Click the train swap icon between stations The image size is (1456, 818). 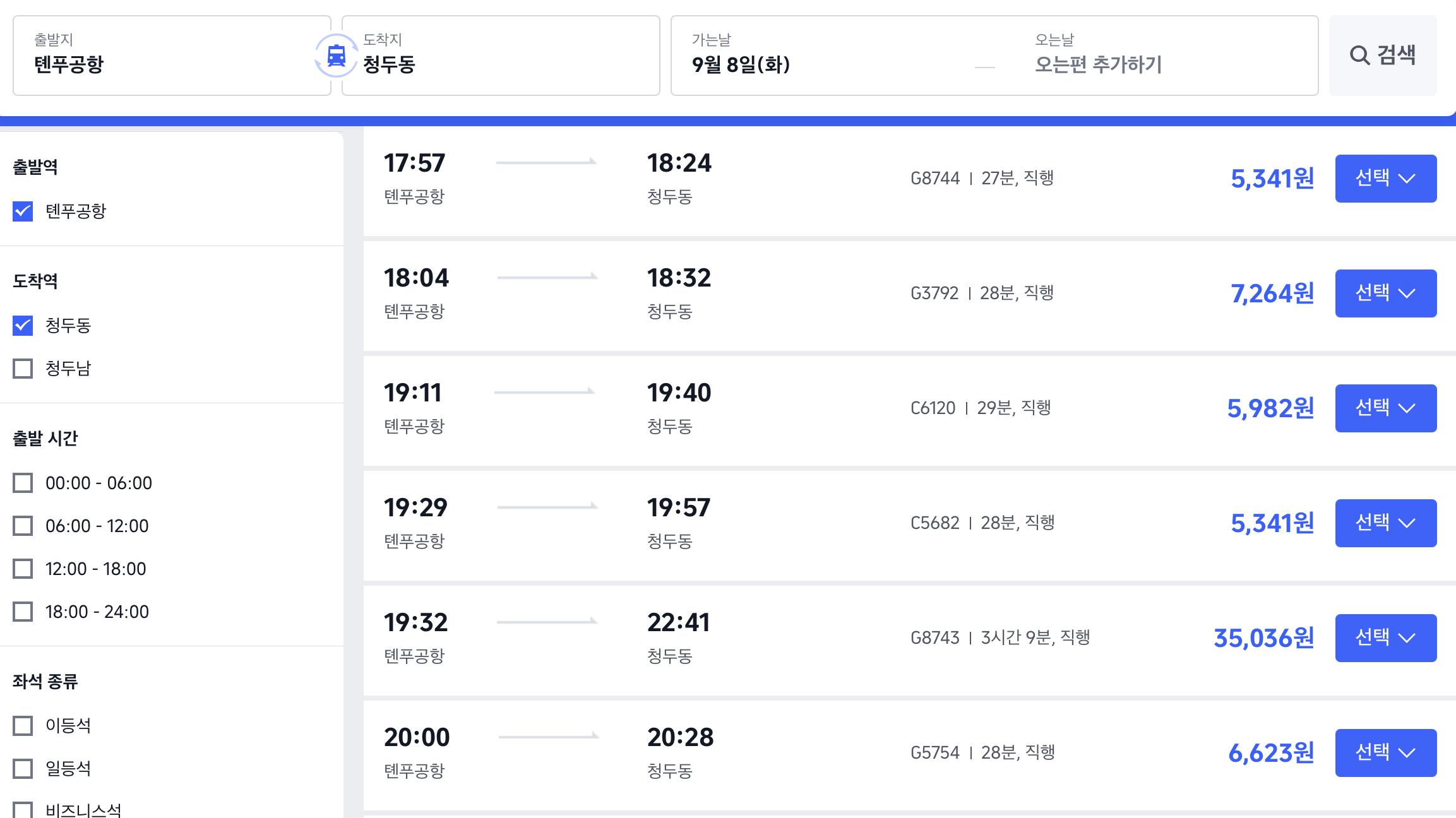coord(336,56)
